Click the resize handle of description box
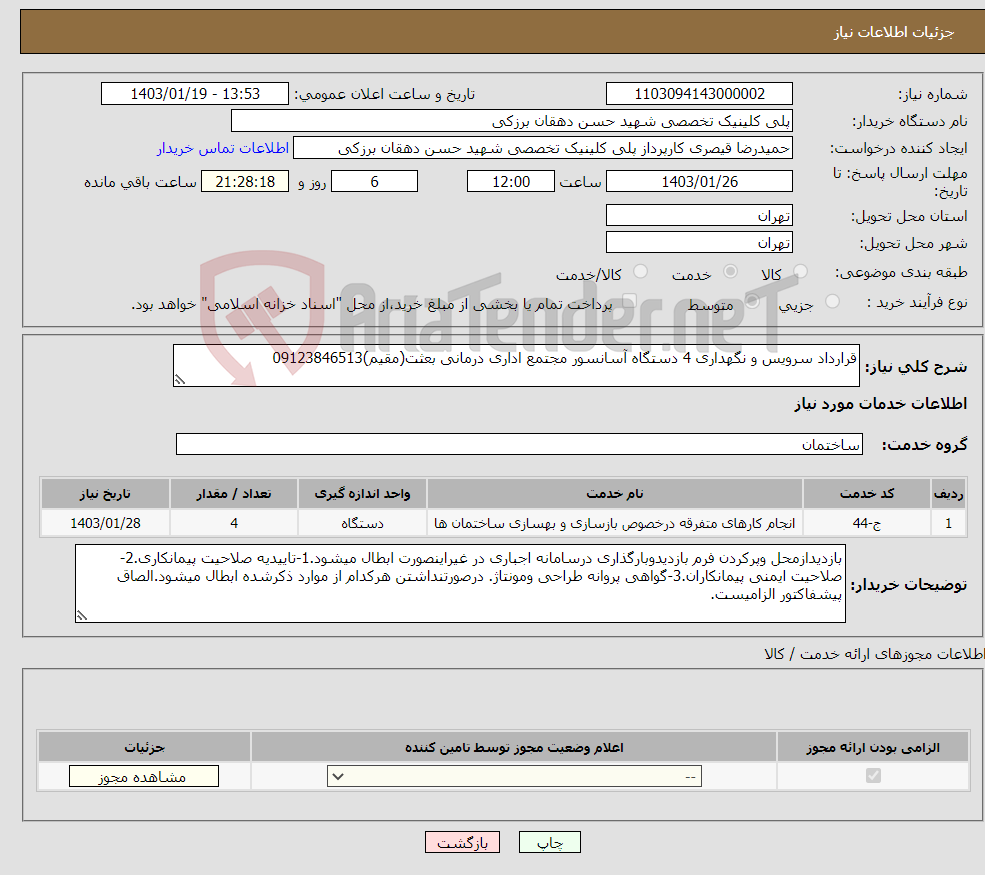This screenshot has height=875, width=985. click(180, 379)
